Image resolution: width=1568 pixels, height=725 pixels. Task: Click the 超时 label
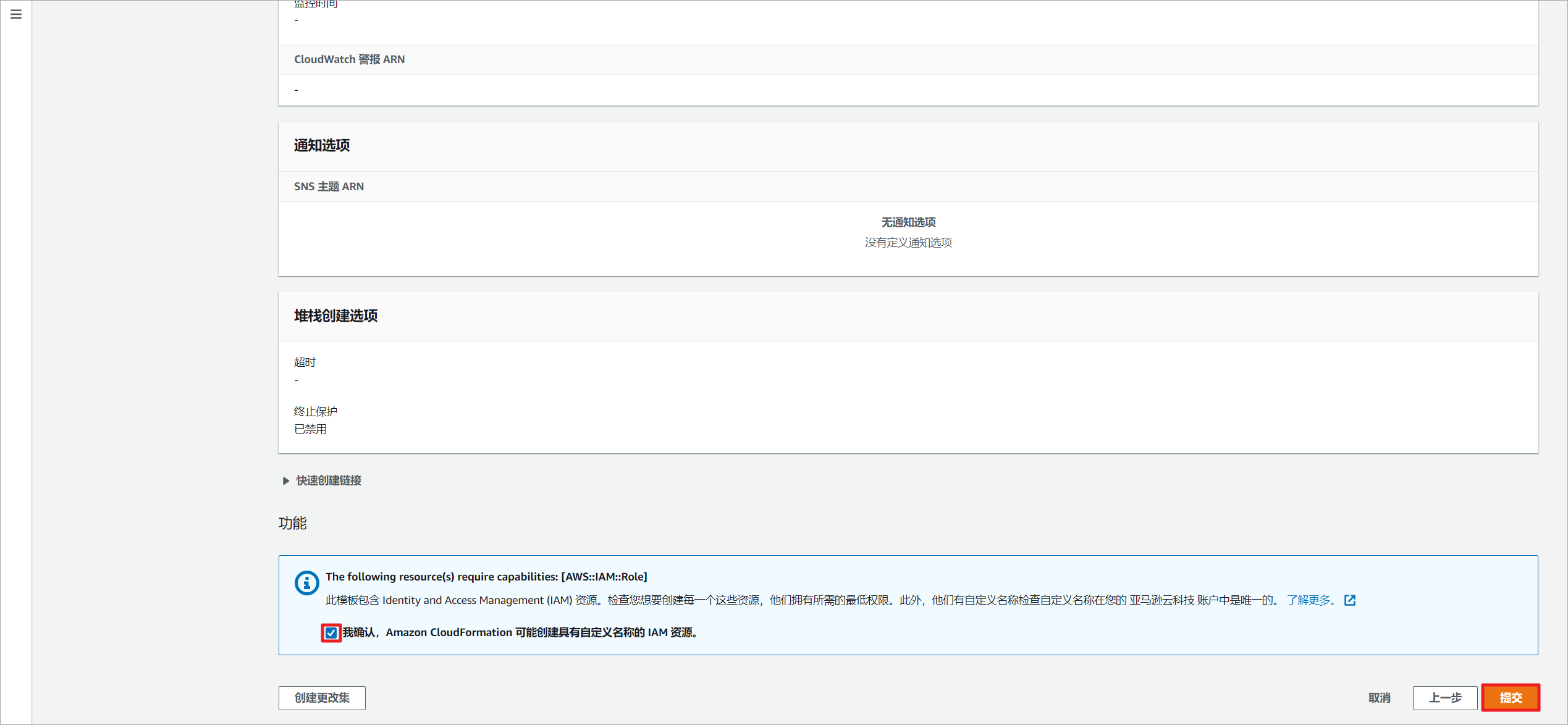point(305,362)
